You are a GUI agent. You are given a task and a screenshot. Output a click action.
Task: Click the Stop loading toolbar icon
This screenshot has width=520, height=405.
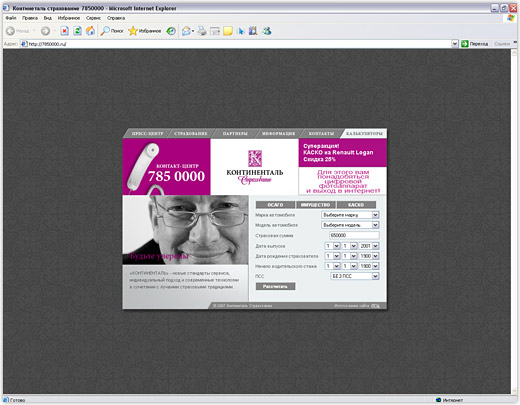64,31
